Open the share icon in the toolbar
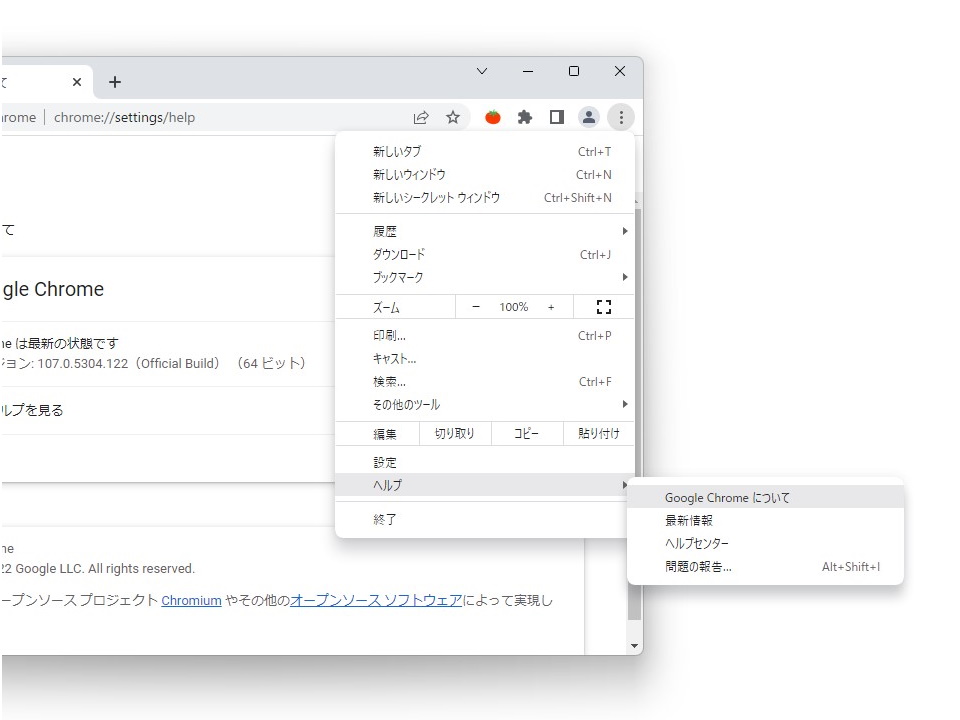 pos(421,117)
